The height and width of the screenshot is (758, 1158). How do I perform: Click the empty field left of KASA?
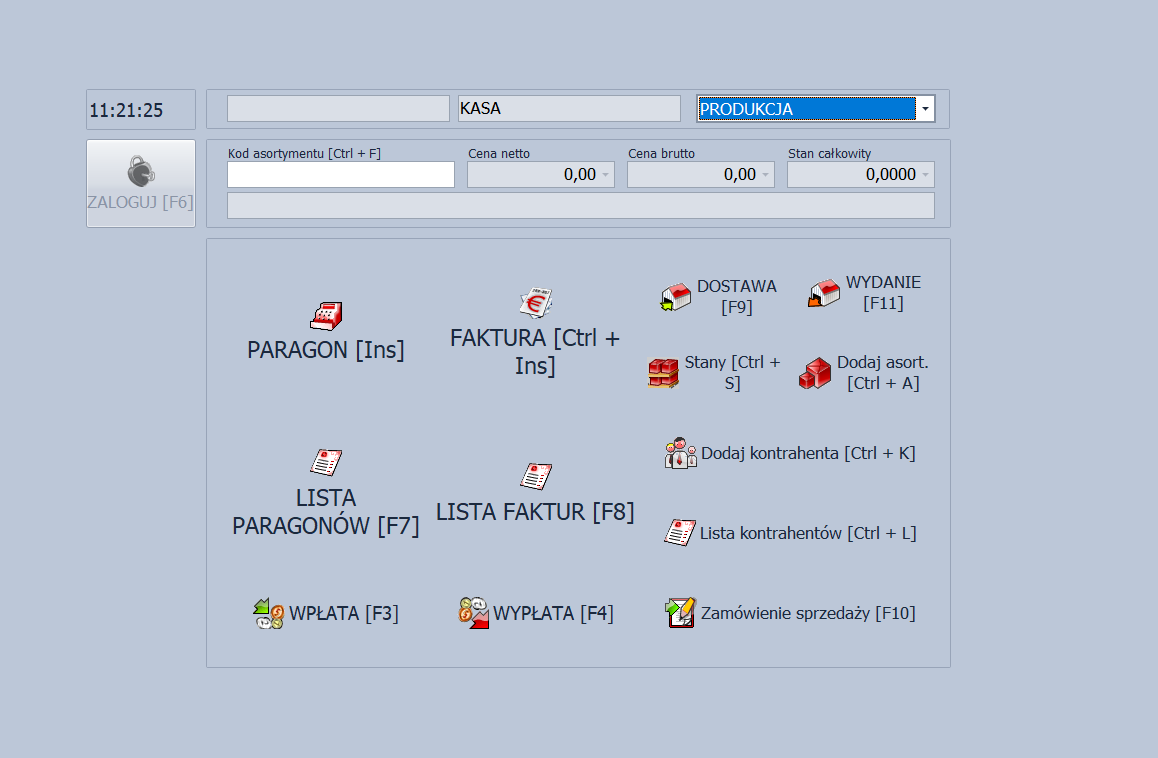[x=338, y=109]
